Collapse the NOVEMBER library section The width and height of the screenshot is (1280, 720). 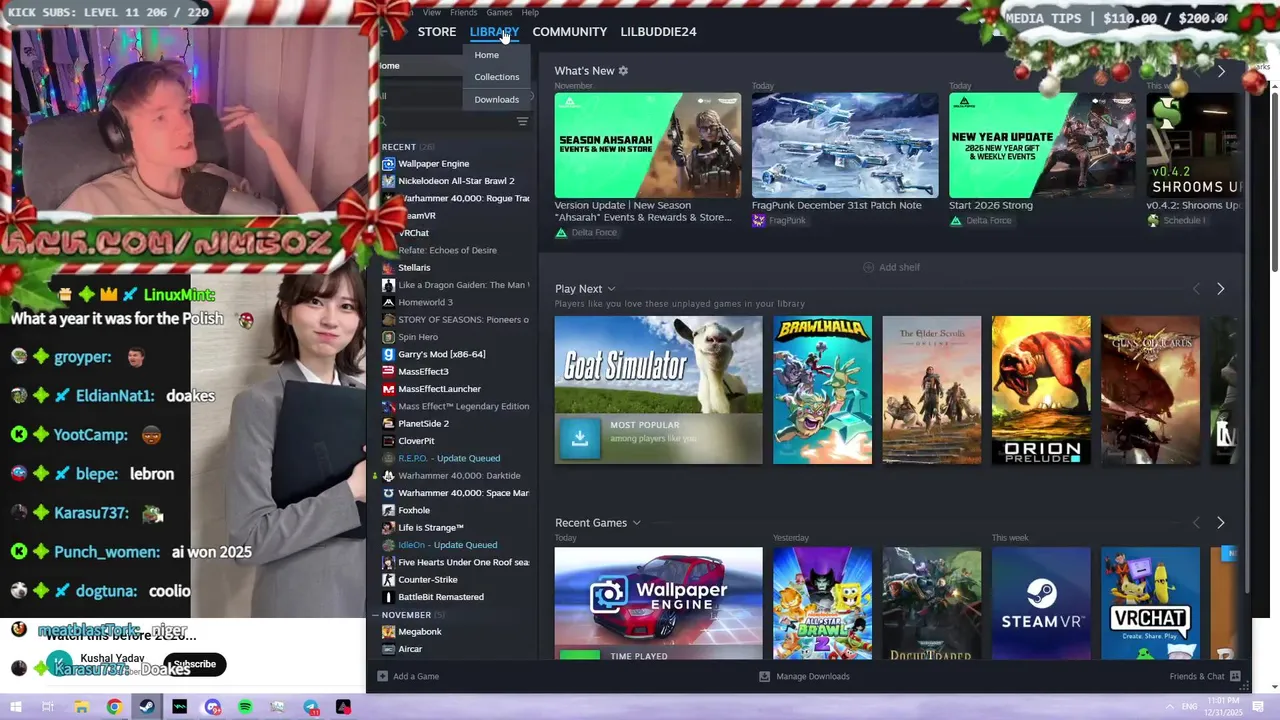coord(376,615)
